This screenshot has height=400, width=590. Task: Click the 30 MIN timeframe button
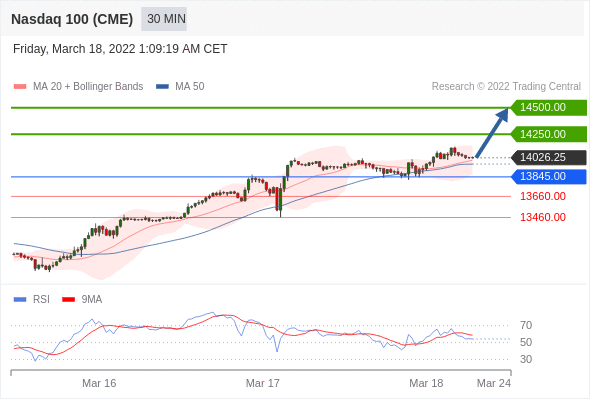[x=164, y=19]
